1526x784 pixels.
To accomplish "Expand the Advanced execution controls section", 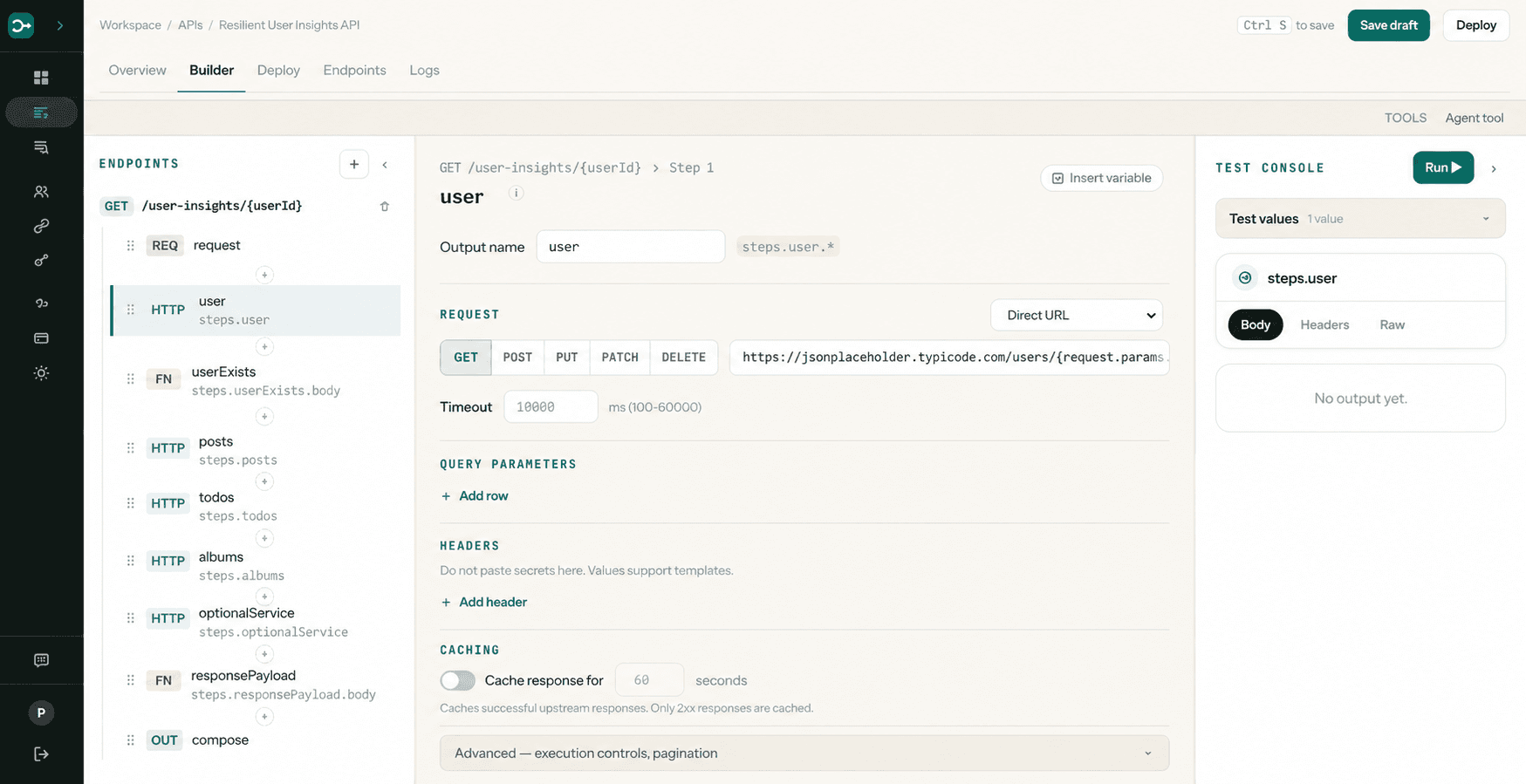I will click(x=804, y=753).
